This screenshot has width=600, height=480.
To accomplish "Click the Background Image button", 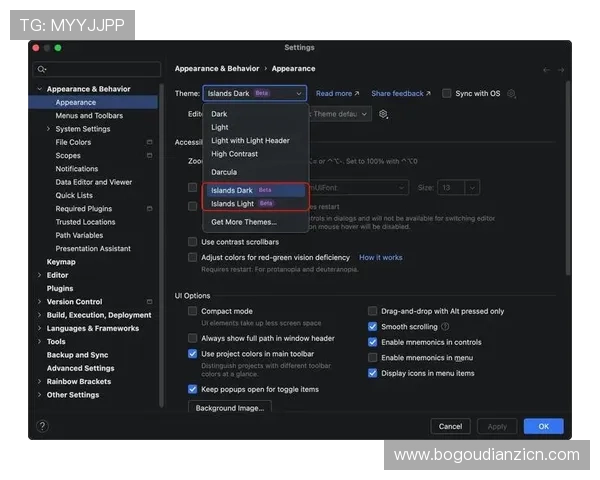I will (x=230, y=408).
